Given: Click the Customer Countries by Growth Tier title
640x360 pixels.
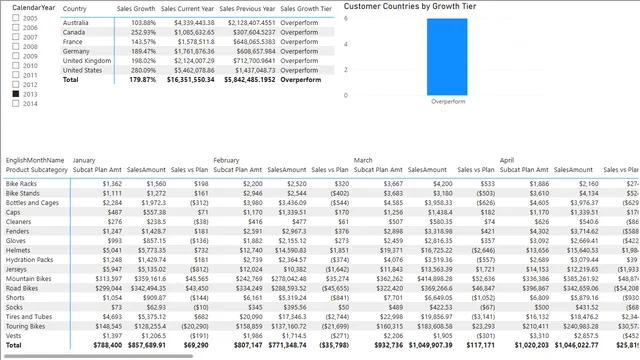Looking at the screenshot, I should pyautogui.click(x=410, y=6).
